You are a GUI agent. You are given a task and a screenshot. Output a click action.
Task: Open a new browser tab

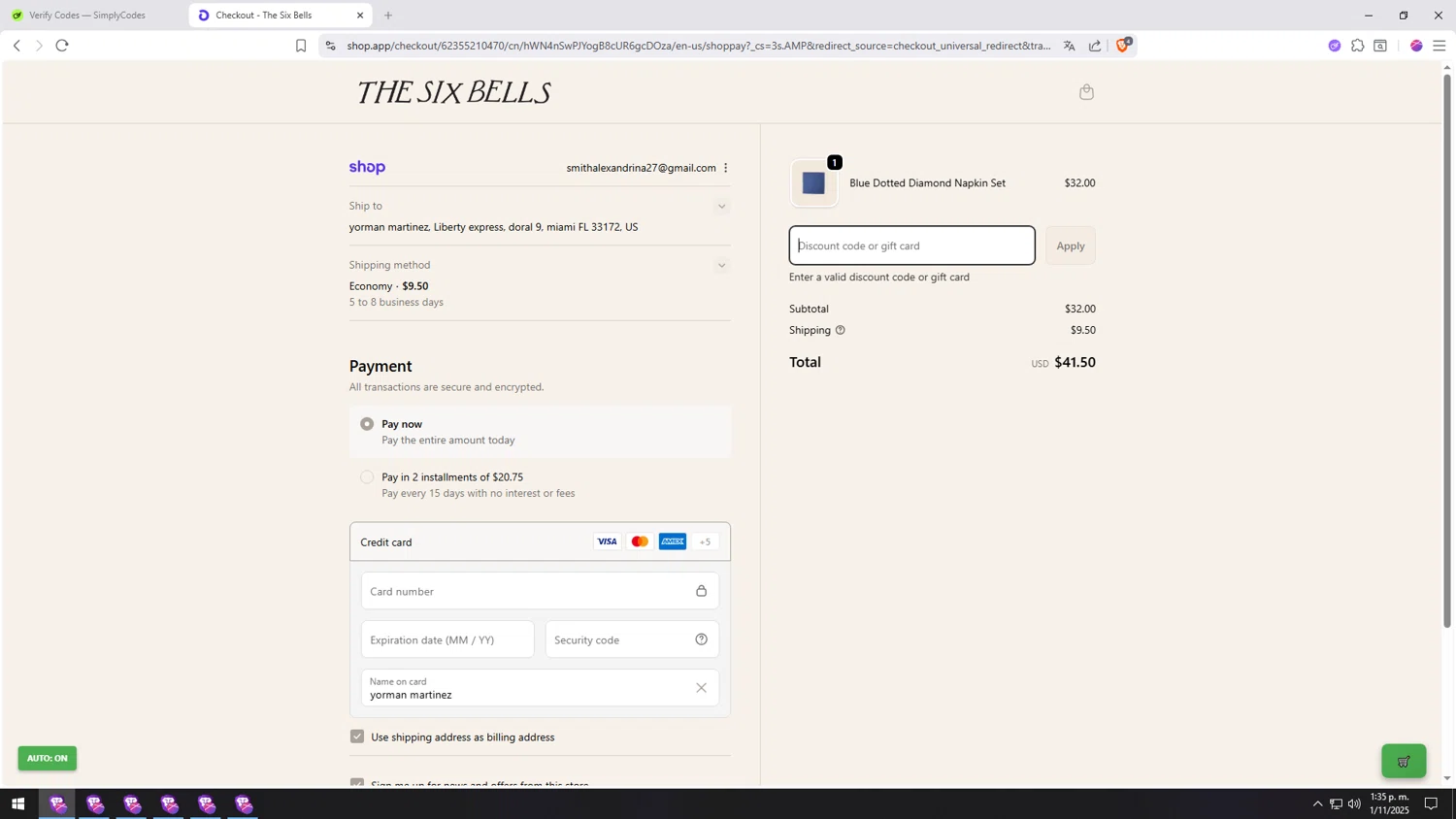tap(388, 16)
